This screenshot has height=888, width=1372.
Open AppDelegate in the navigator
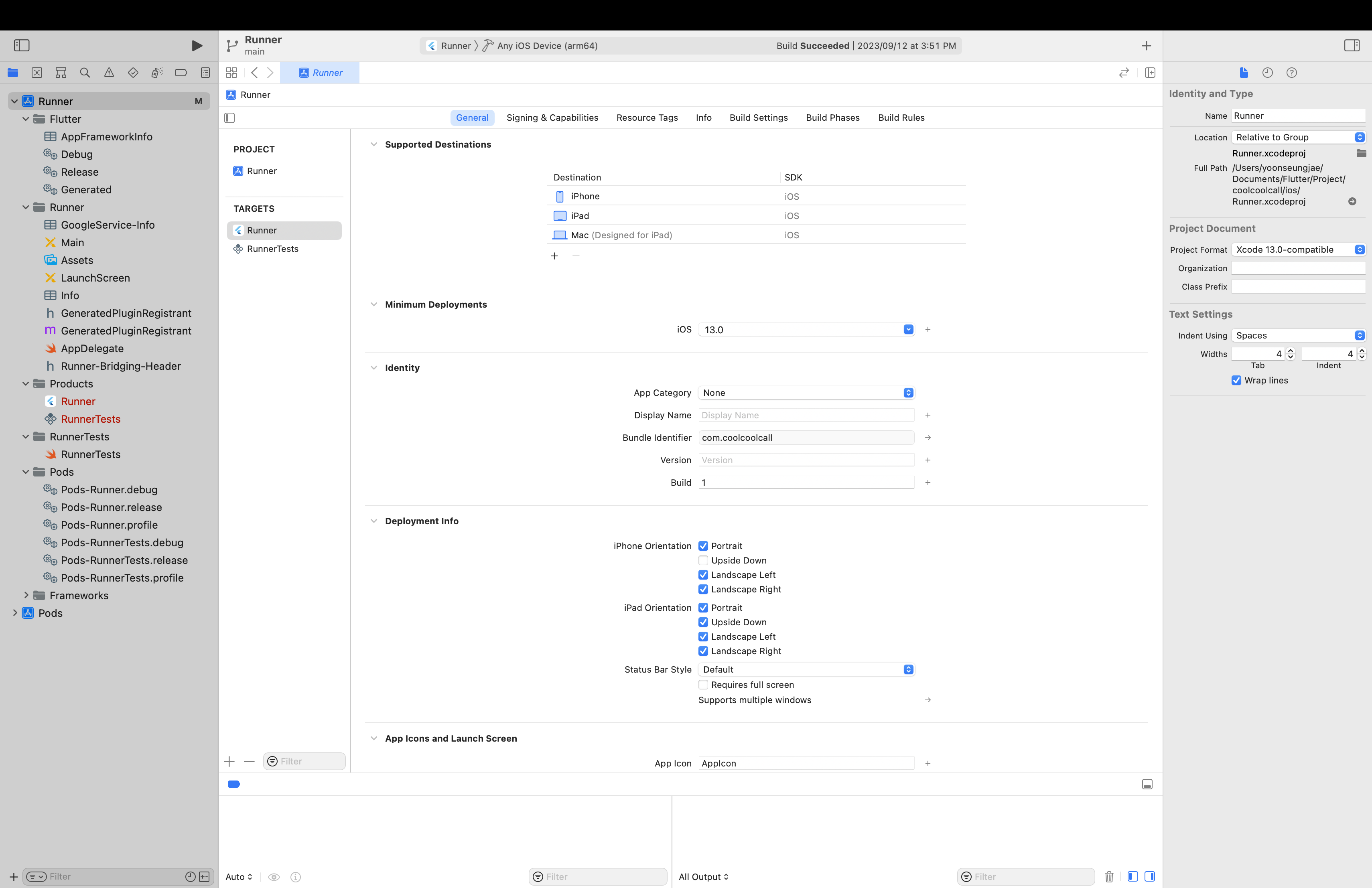92,348
